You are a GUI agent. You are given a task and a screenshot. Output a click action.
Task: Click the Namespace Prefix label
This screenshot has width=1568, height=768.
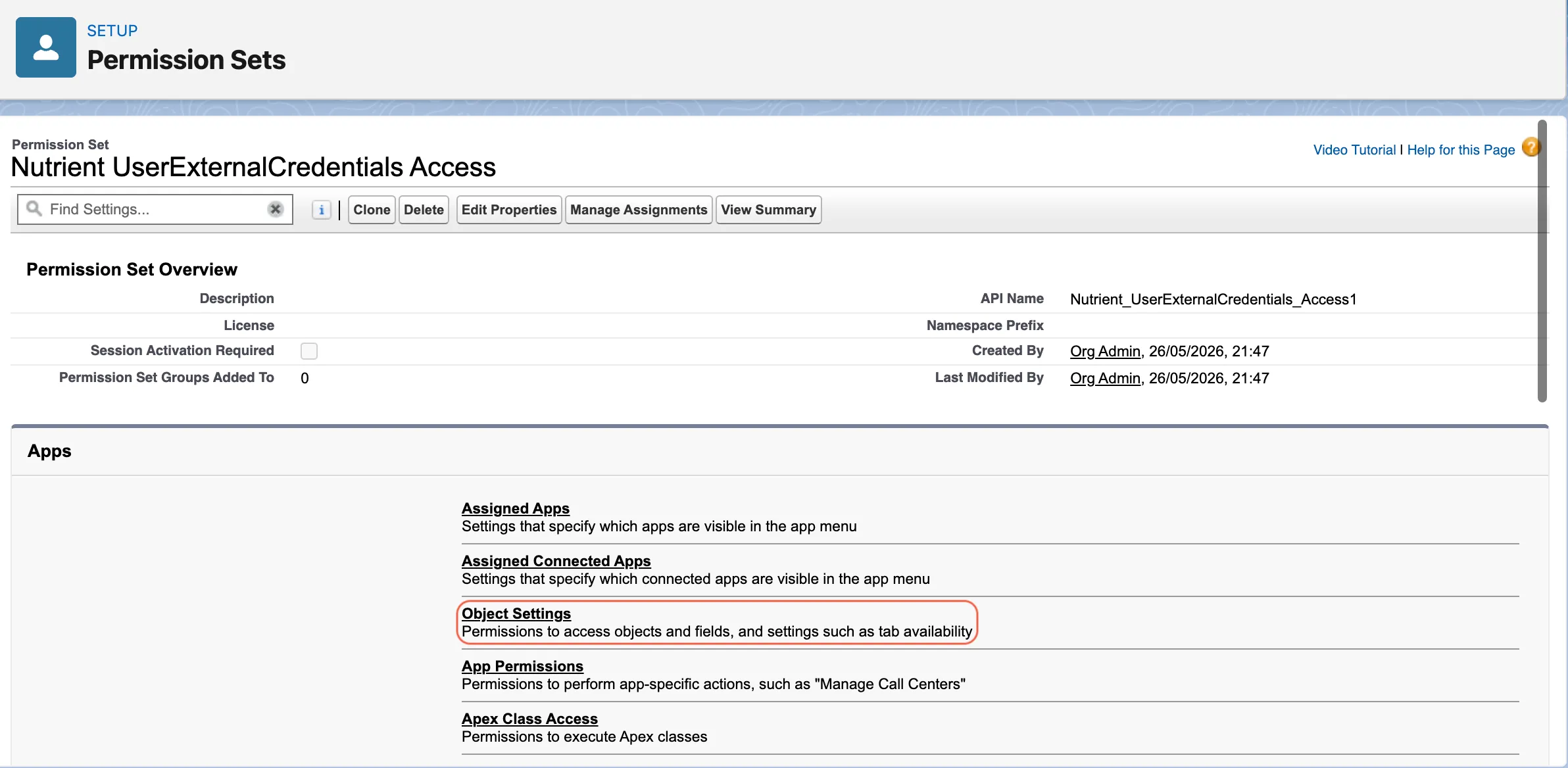pyautogui.click(x=985, y=325)
